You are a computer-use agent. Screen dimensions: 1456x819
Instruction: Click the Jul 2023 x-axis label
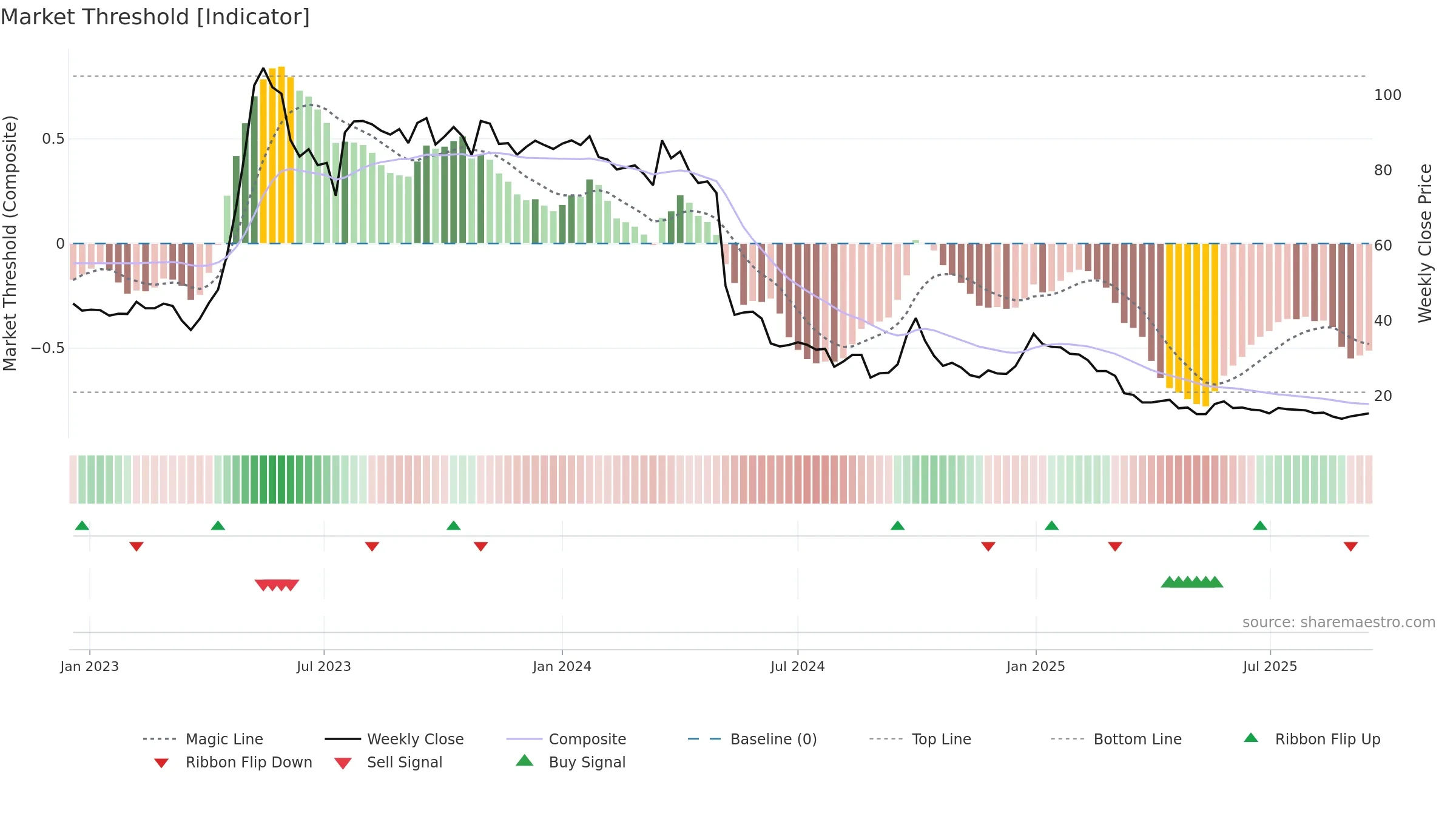point(324,666)
